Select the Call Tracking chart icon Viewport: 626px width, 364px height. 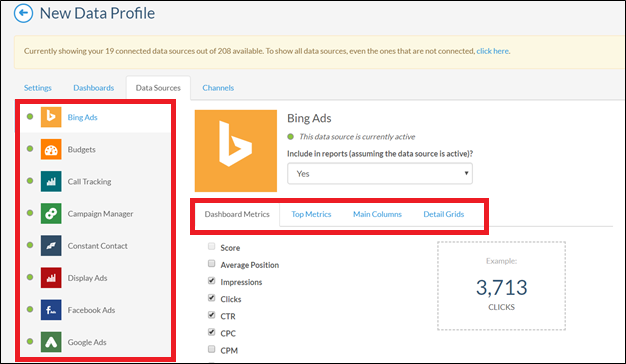pos(51,181)
